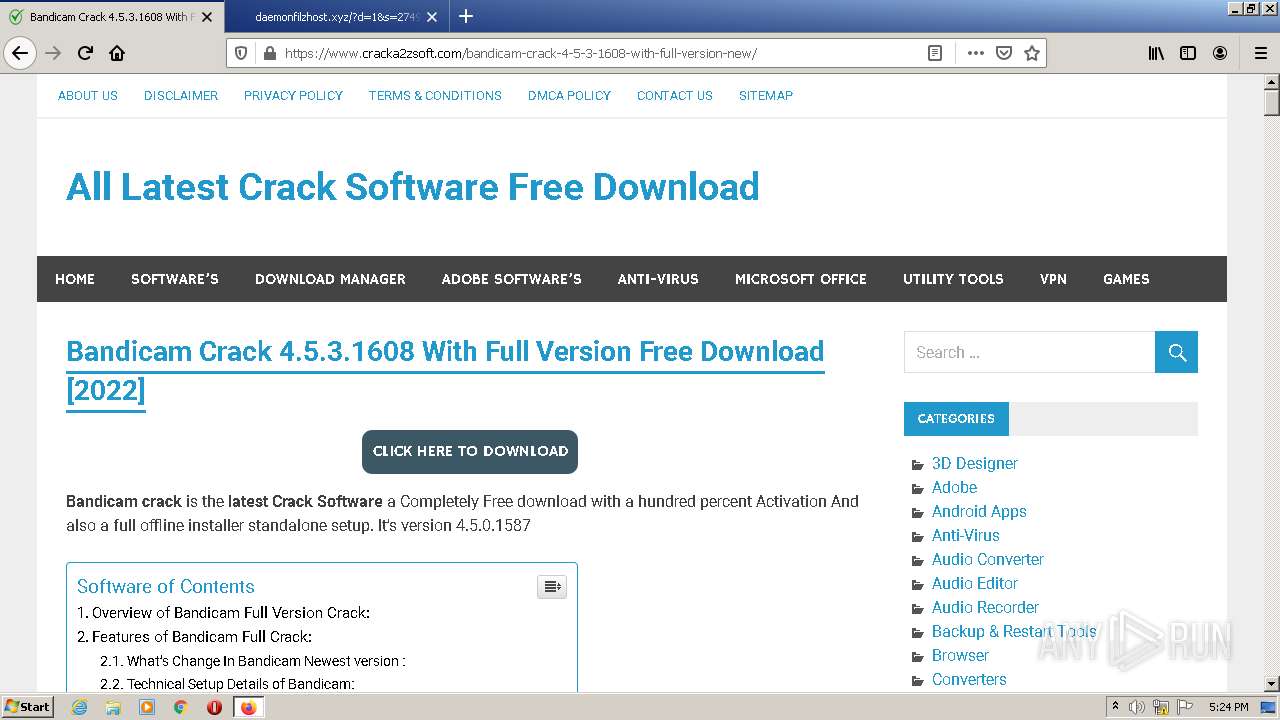Open ANTI-VIRUS menu item
1280x720 pixels.
pyautogui.click(x=658, y=279)
